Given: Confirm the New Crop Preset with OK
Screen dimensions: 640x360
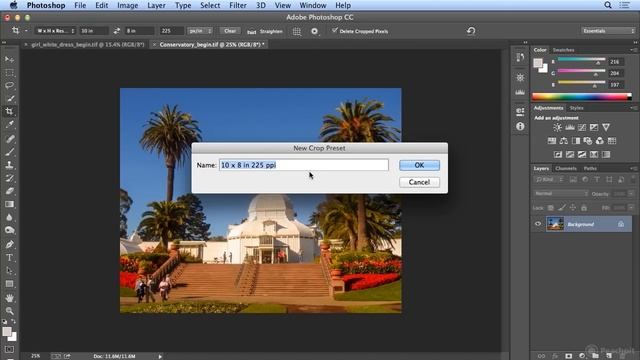Looking at the screenshot, I should click(x=419, y=165).
